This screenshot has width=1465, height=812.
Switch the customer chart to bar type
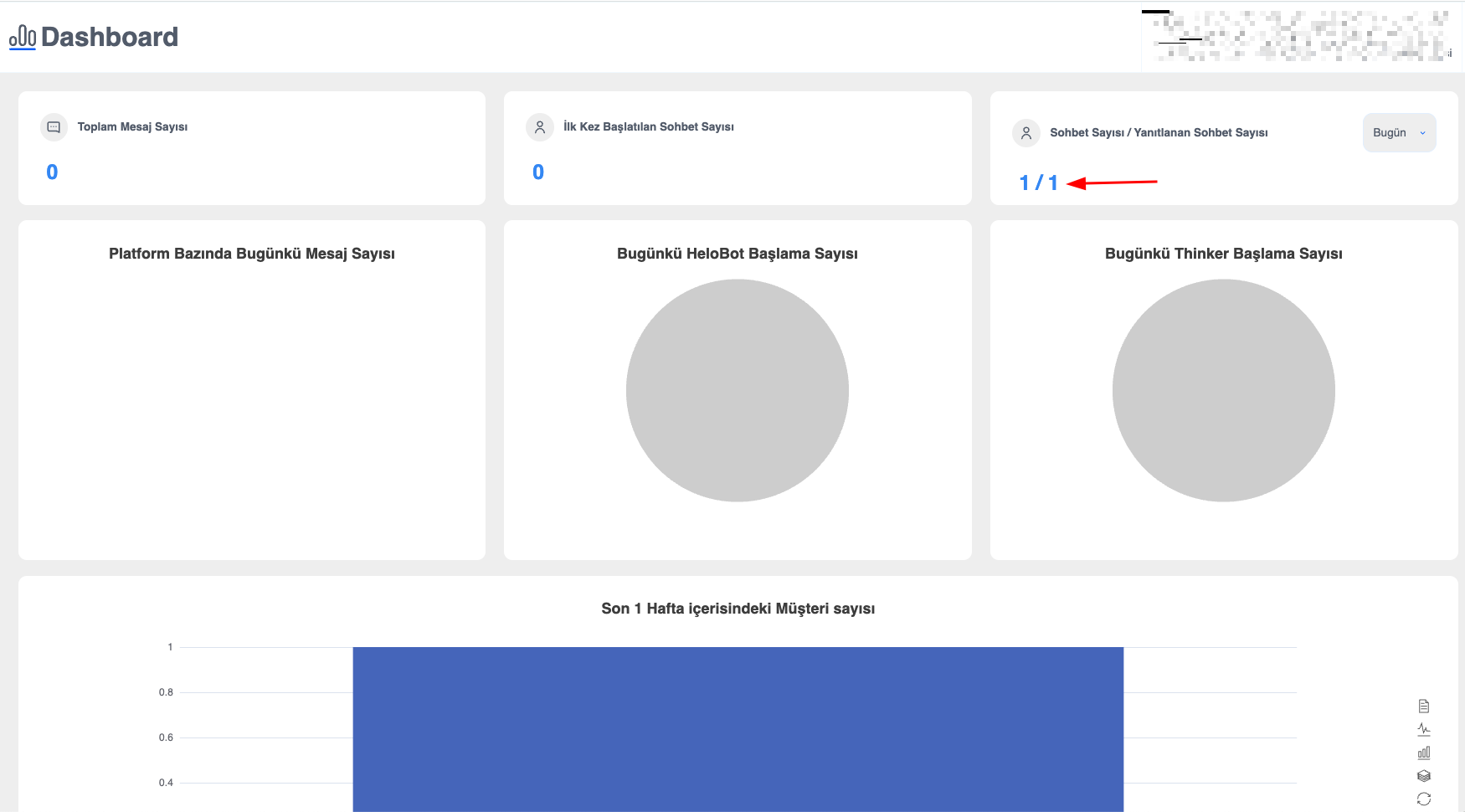(1423, 753)
